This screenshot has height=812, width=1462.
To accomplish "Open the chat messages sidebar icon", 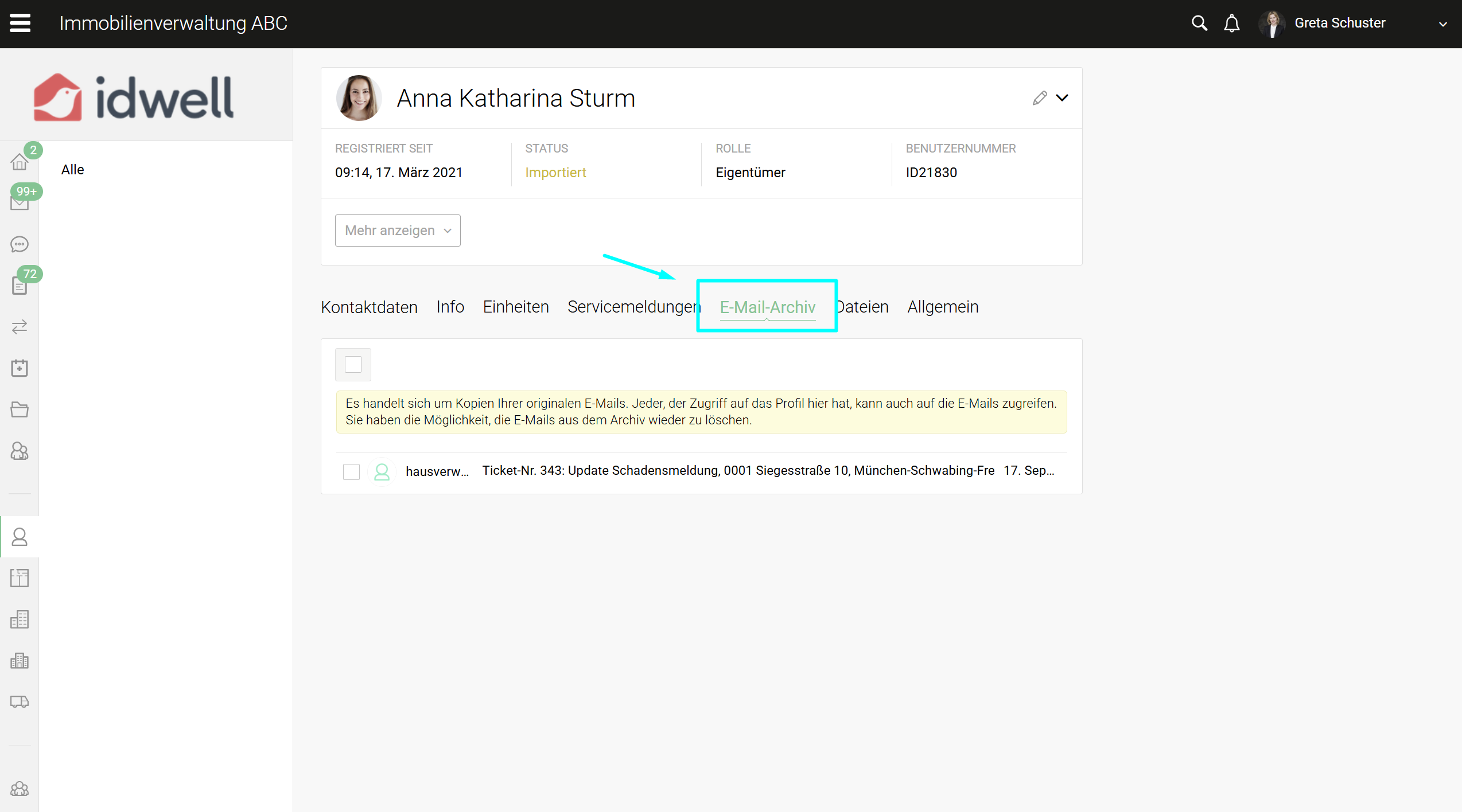I will point(20,244).
